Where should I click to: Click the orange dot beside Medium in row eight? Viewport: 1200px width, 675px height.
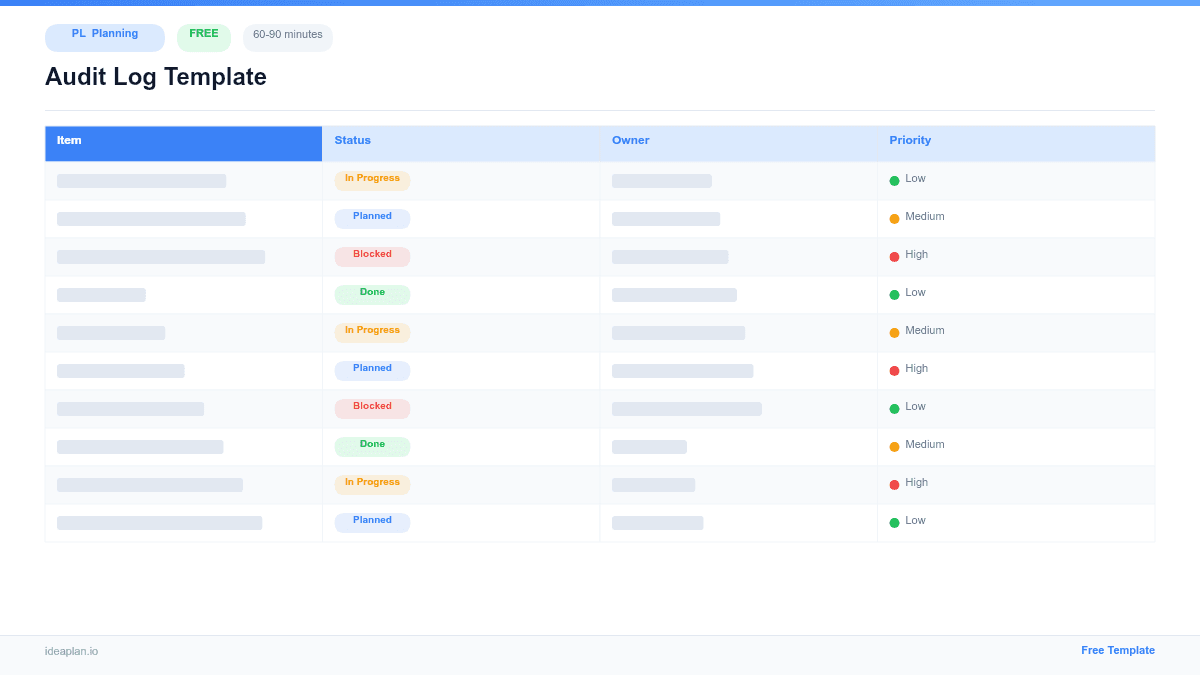tap(894, 445)
